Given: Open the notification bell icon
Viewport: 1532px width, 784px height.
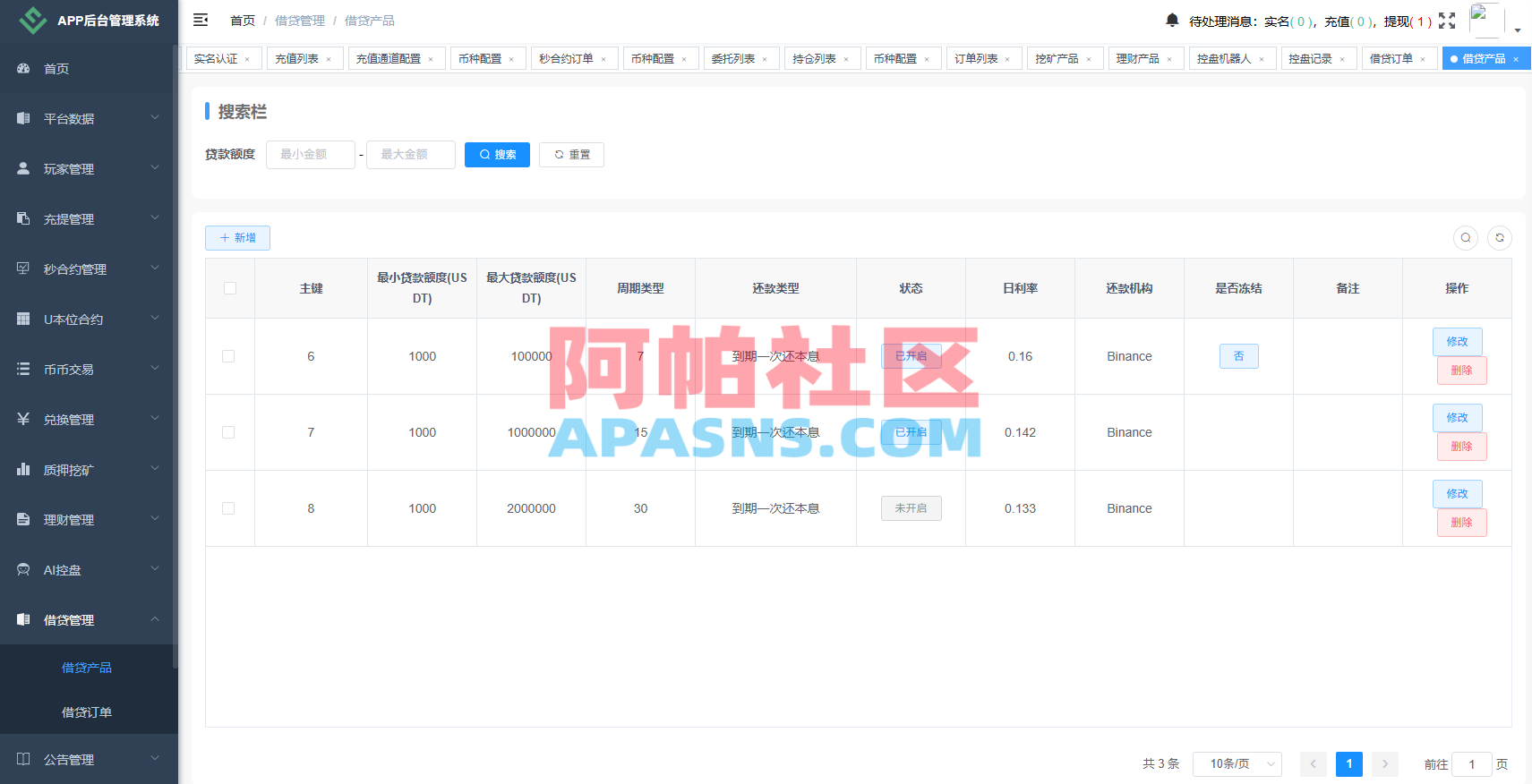Looking at the screenshot, I should [x=1172, y=20].
